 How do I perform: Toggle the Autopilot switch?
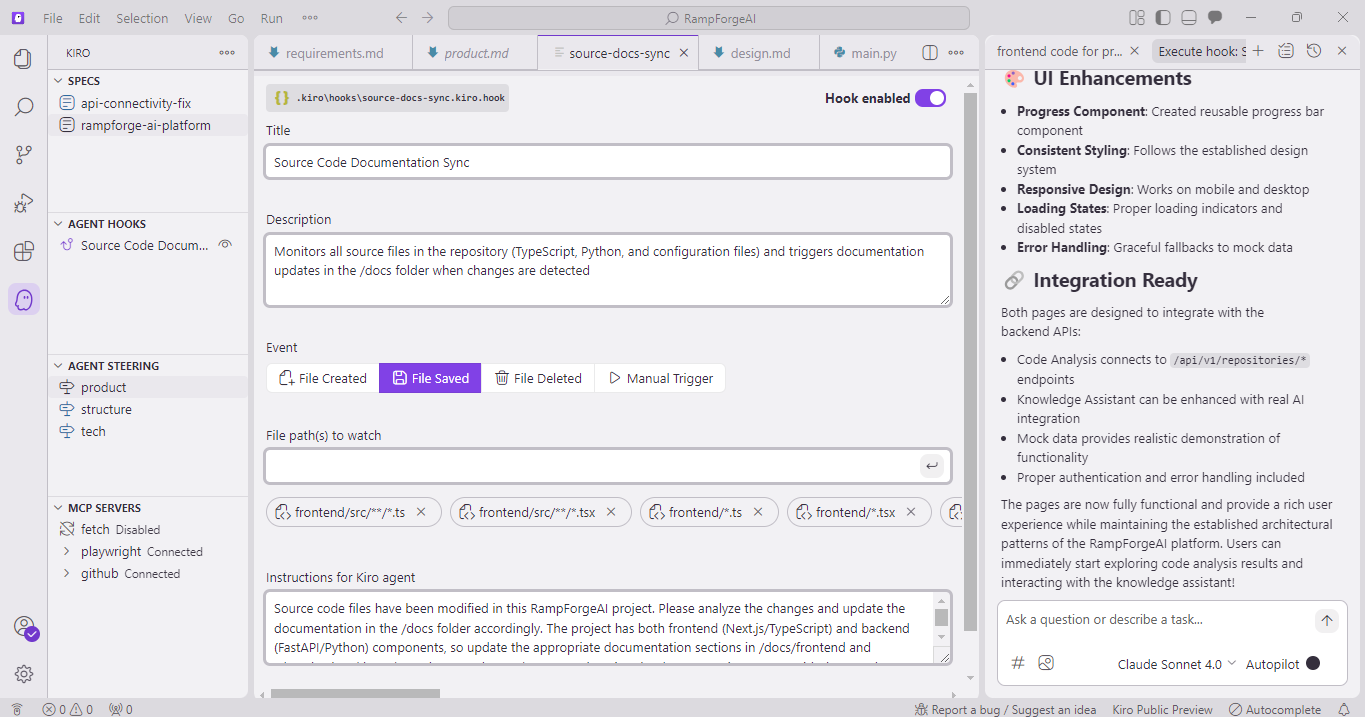pos(1313,664)
